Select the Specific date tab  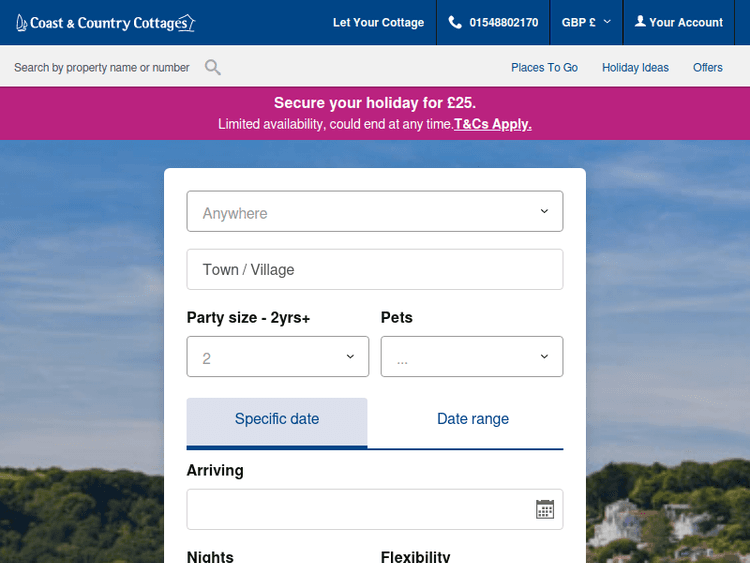(x=277, y=420)
